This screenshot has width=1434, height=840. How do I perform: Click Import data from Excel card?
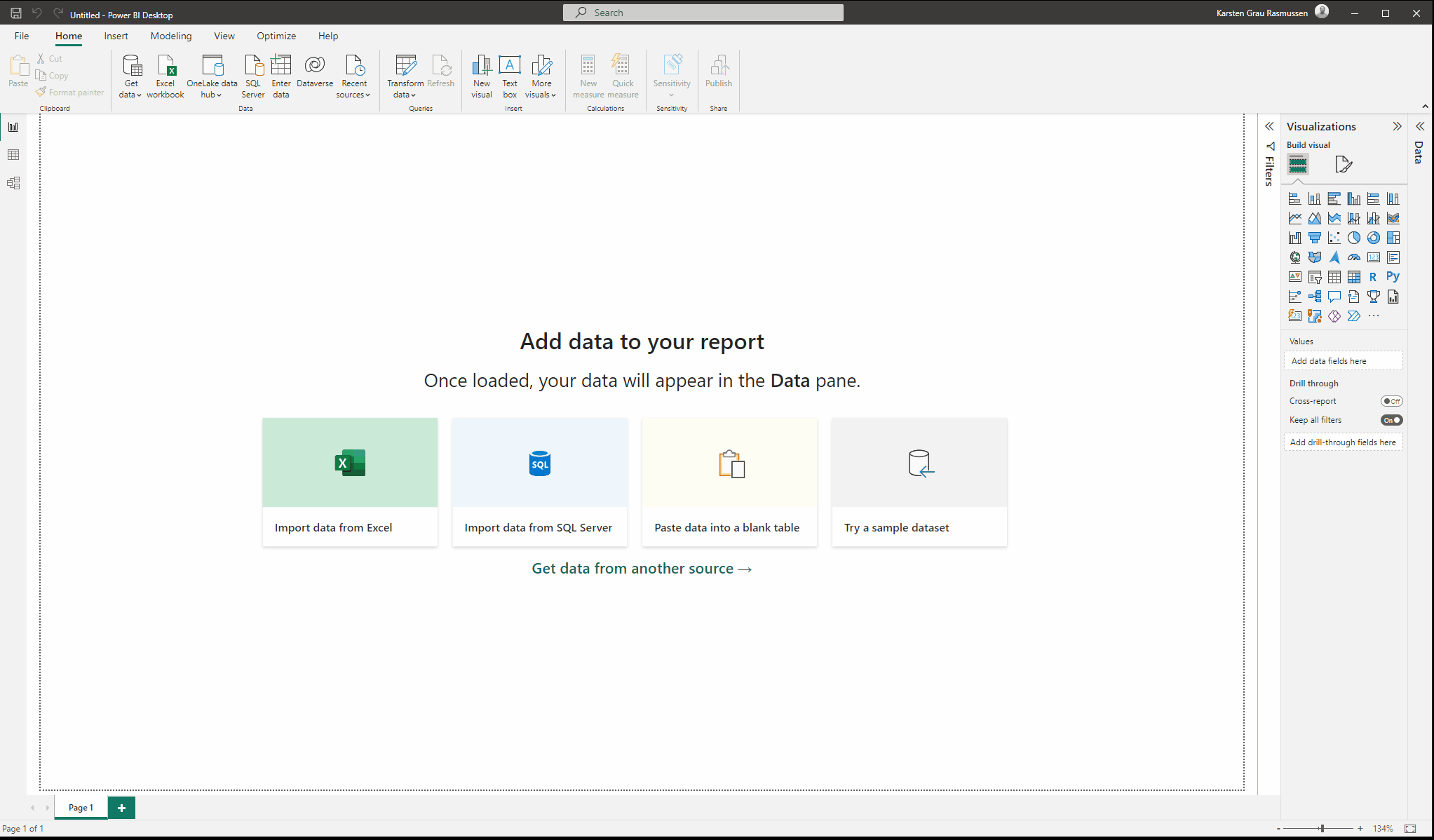click(x=350, y=482)
